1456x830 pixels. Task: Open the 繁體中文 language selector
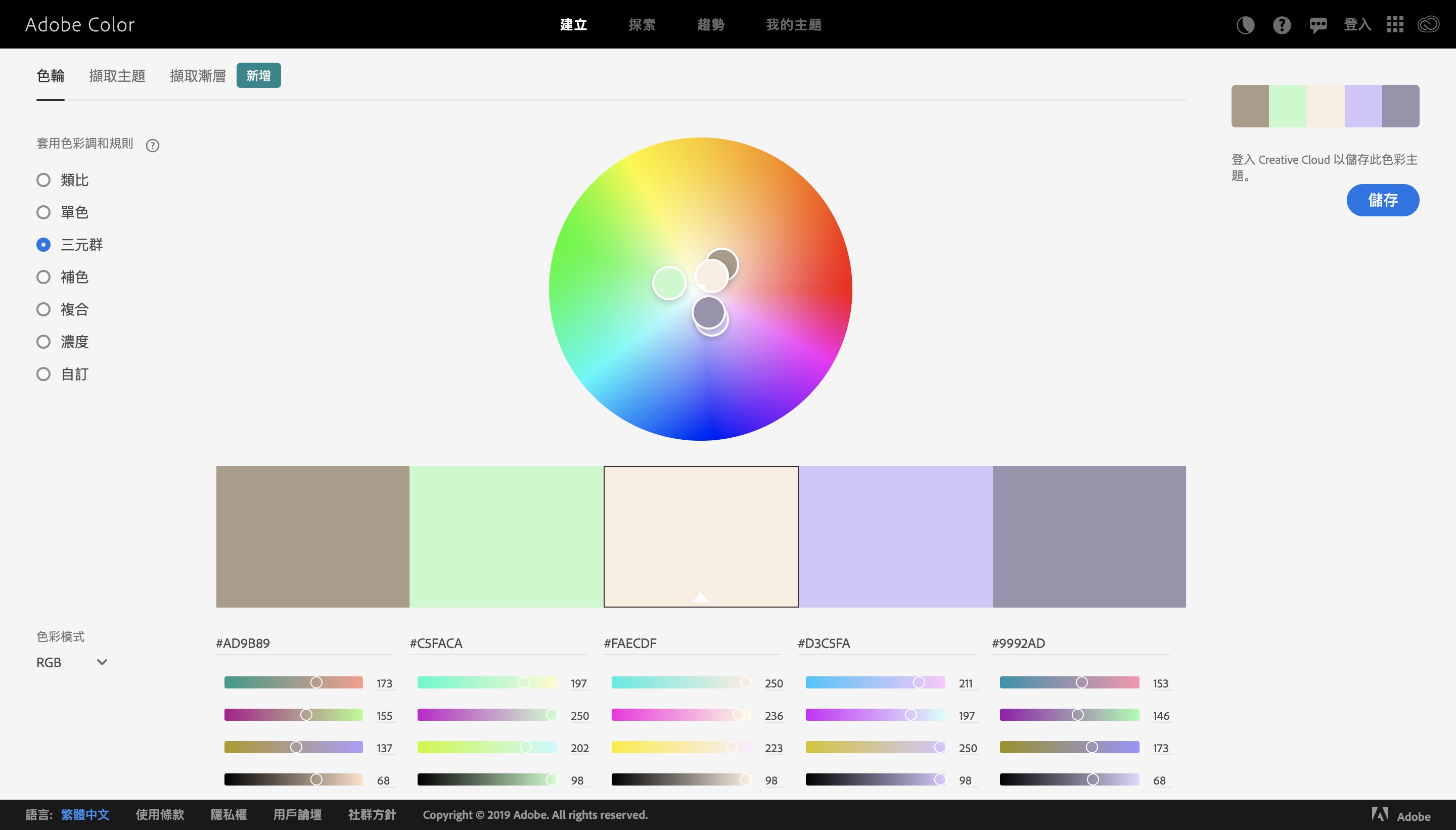coord(85,815)
